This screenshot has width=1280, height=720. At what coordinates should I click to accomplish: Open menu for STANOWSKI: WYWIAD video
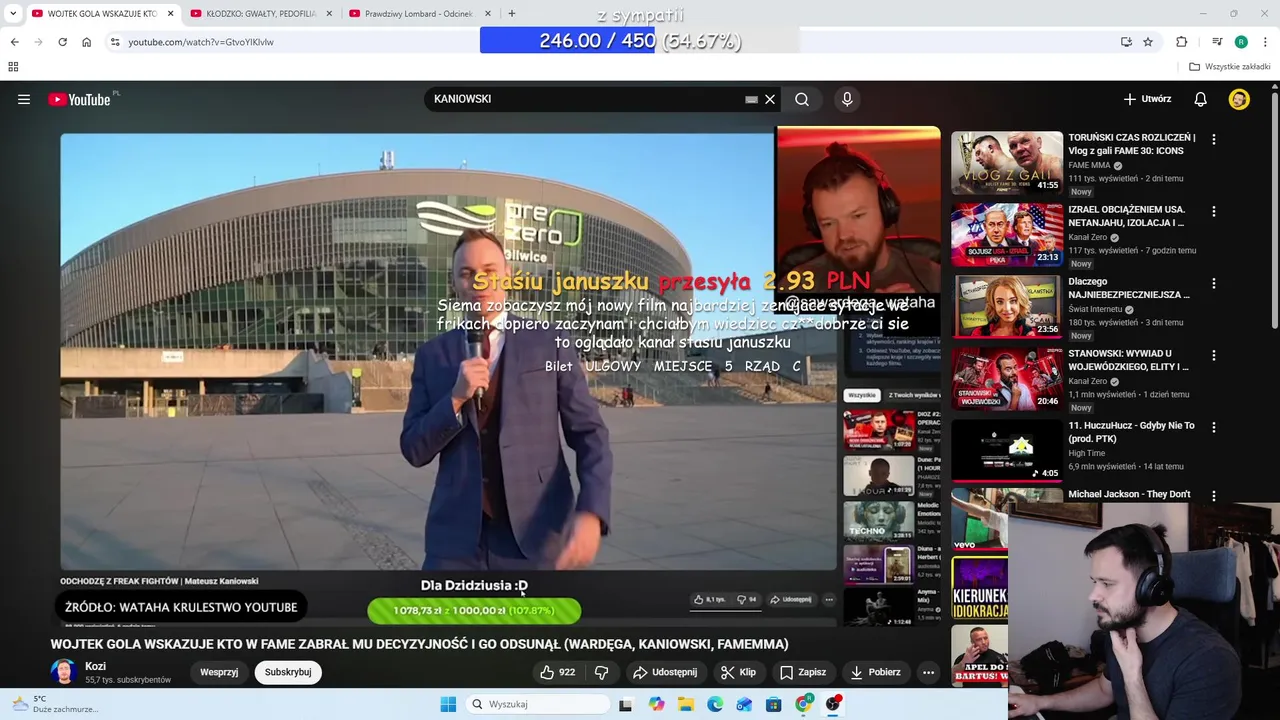pos(1213,356)
